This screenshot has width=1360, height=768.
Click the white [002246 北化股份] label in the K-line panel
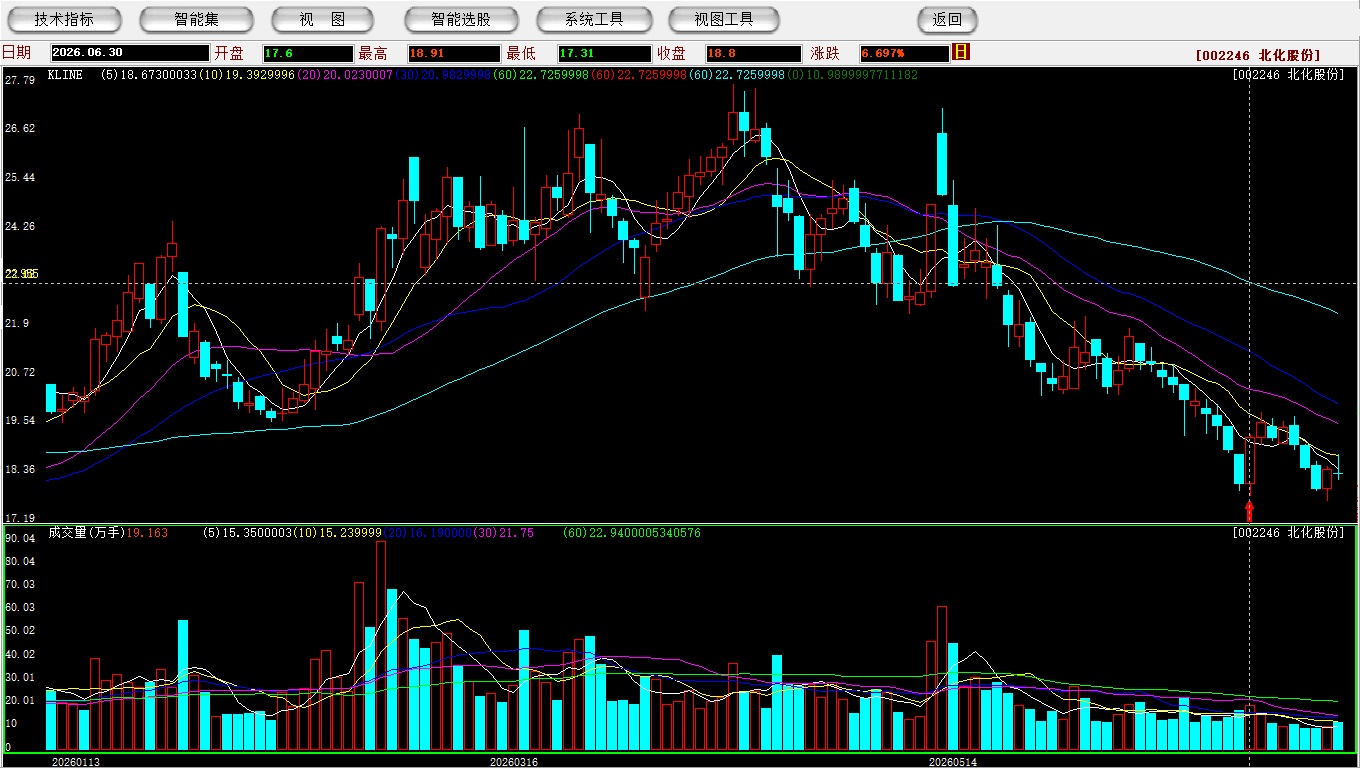1288,75
